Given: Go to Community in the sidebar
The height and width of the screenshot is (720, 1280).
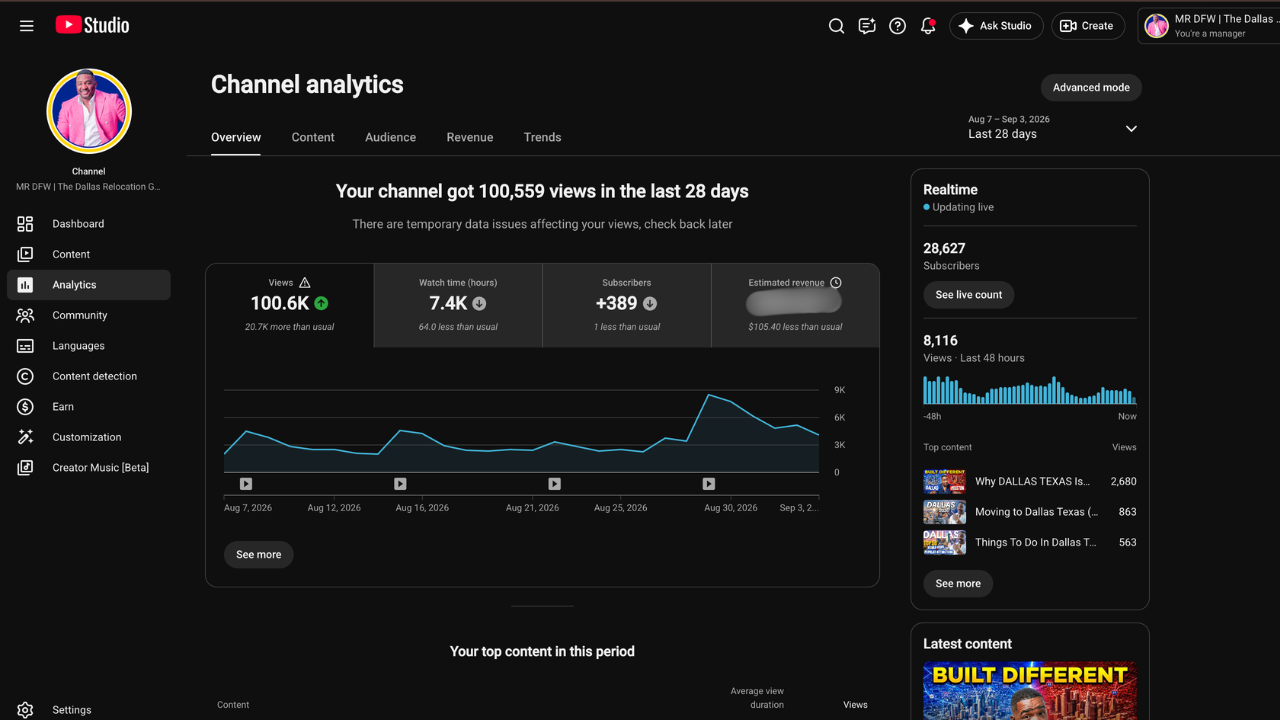Looking at the screenshot, I should [89, 315].
